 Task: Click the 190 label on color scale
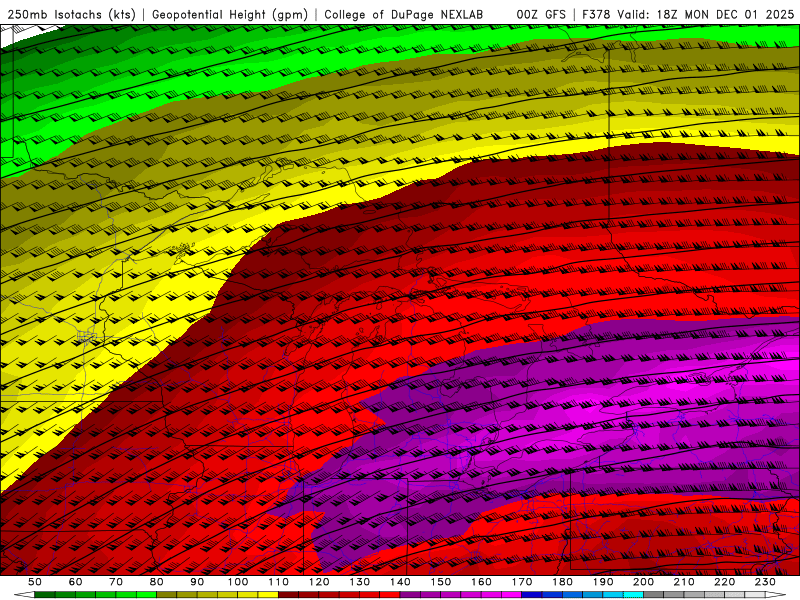pyautogui.click(x=603, y=582)
